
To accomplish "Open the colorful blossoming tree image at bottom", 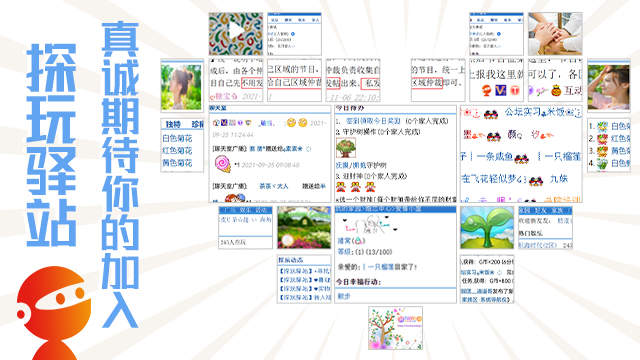I will [396, 328].
